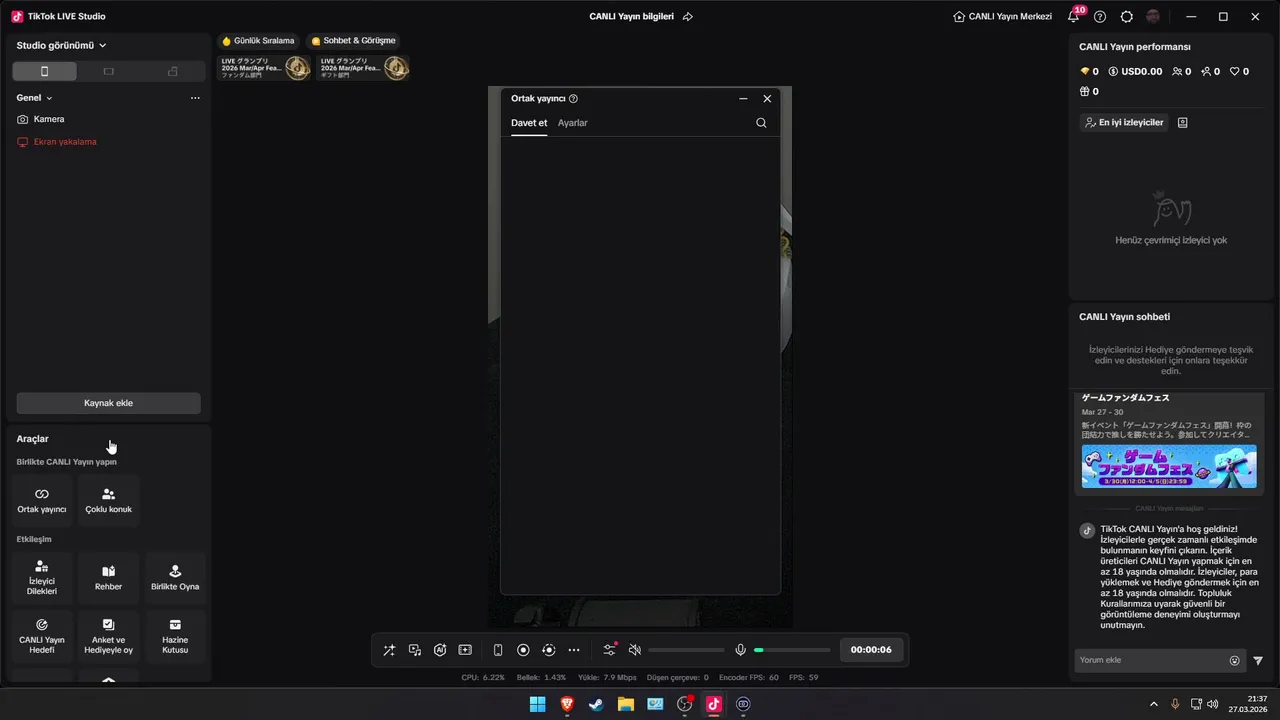Image resolution: width=1280 pixels, height=720 pixels.
Task: Open the İzleyici Dilekleri tool
Action: (42, 578)
